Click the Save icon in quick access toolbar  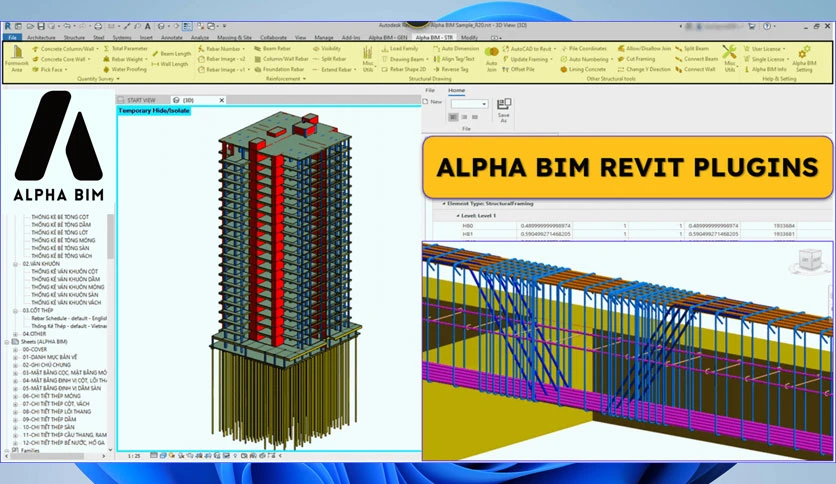40,26
